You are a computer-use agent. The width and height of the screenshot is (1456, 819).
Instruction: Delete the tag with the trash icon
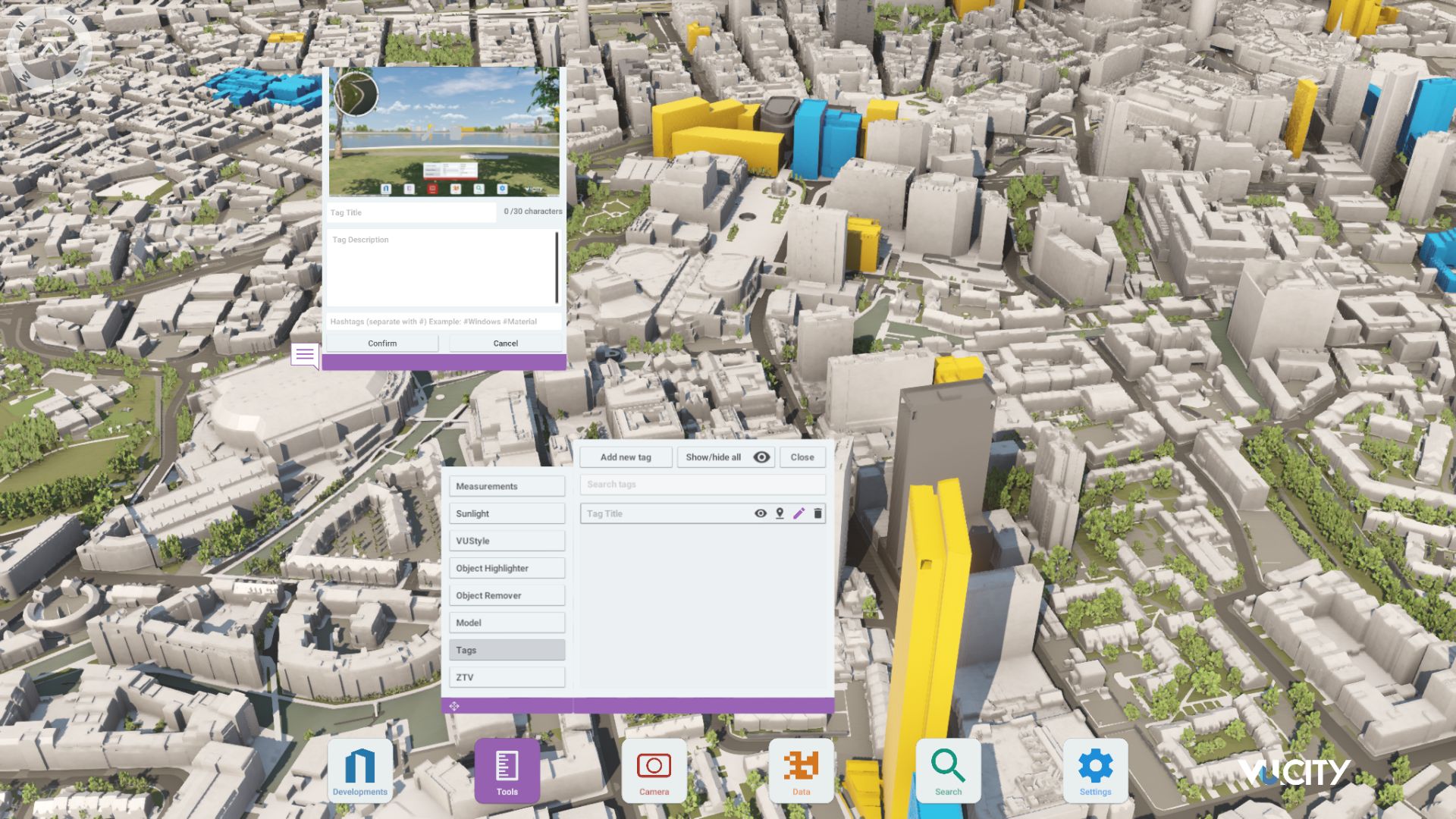[x=817, y=513]
